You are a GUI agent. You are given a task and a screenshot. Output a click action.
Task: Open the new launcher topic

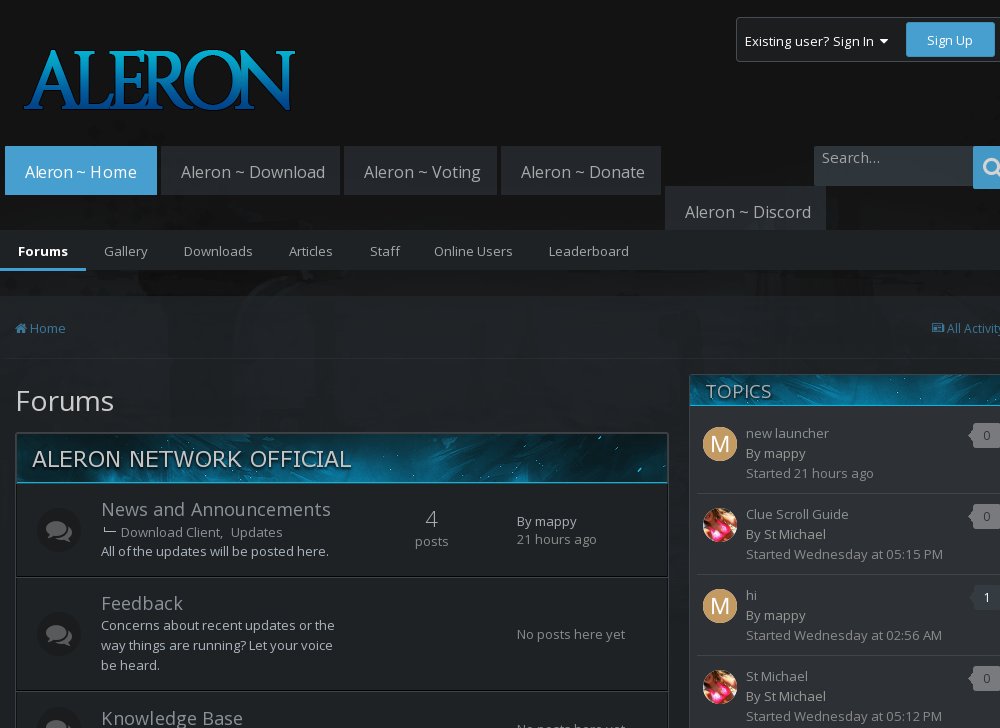click(x=788, y=433)
